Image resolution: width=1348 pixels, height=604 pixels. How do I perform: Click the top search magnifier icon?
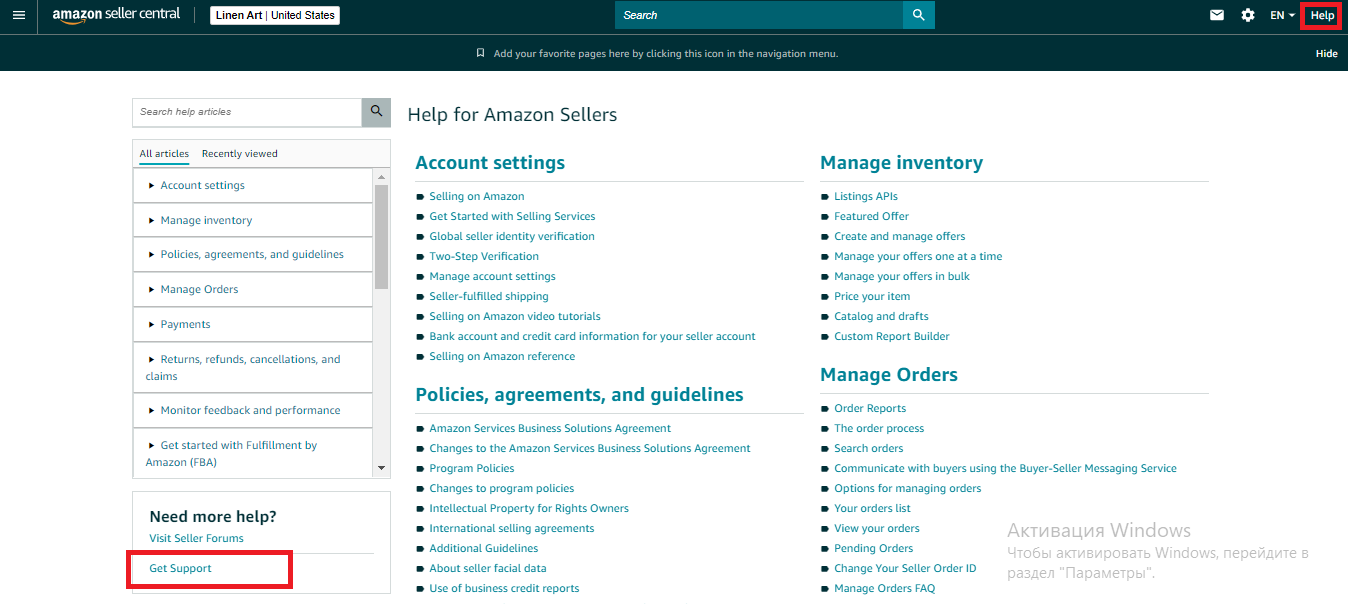[917, 15]
